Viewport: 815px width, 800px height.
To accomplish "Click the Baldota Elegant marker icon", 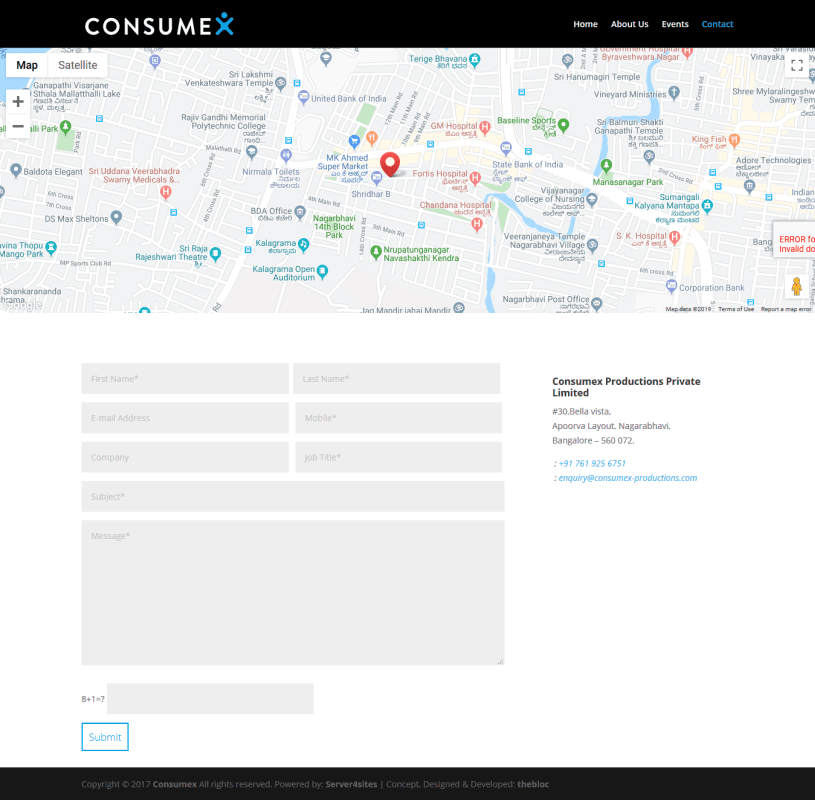I will [16, 169].
